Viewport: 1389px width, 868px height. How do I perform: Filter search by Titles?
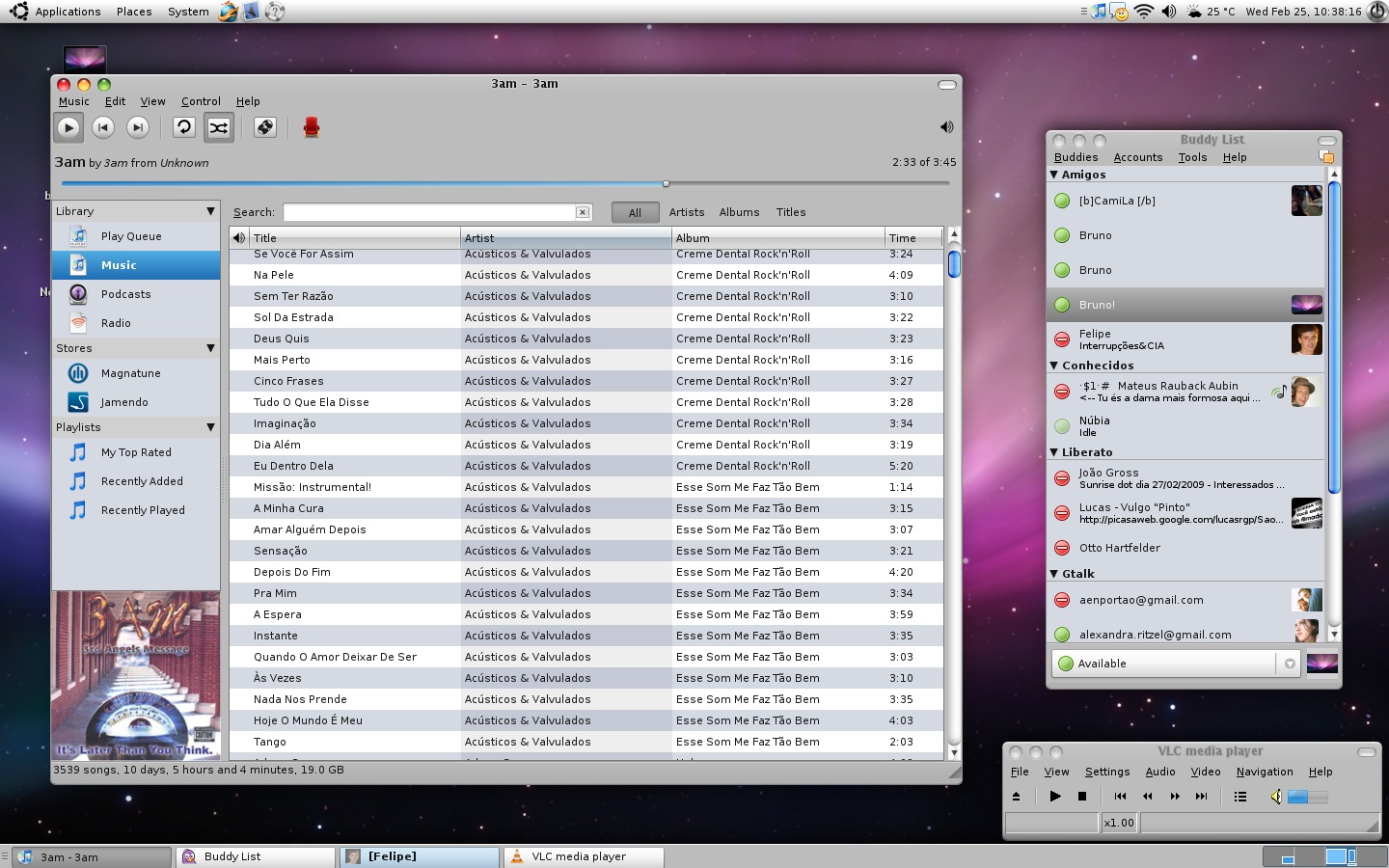click(x=791, y=212)
